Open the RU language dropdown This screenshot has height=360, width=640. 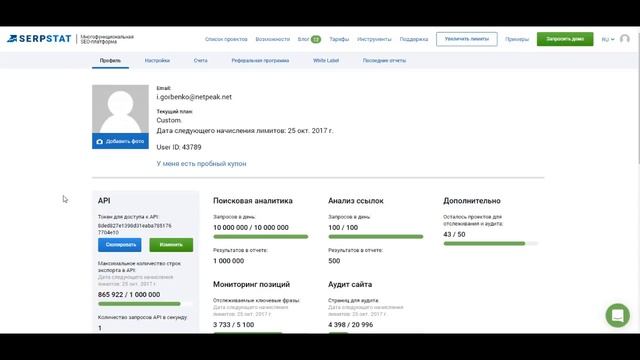pyautogui.click(x=608, y=39)
